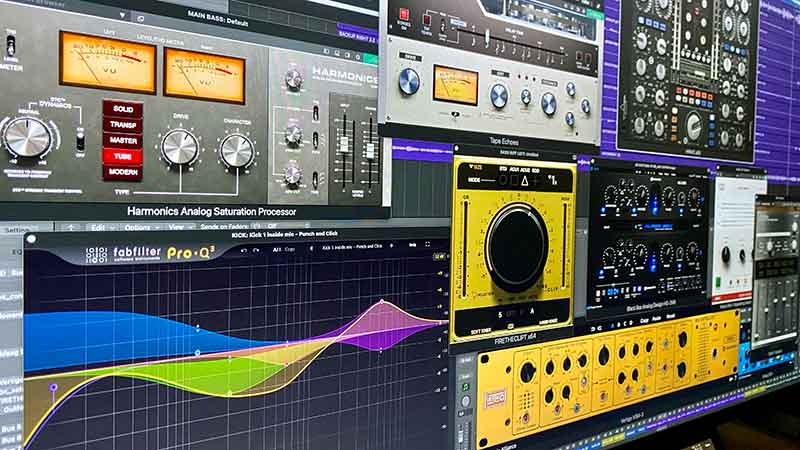
Task: Click Reset in the yellow rack plugin toolbar
Action: (670, 317)
